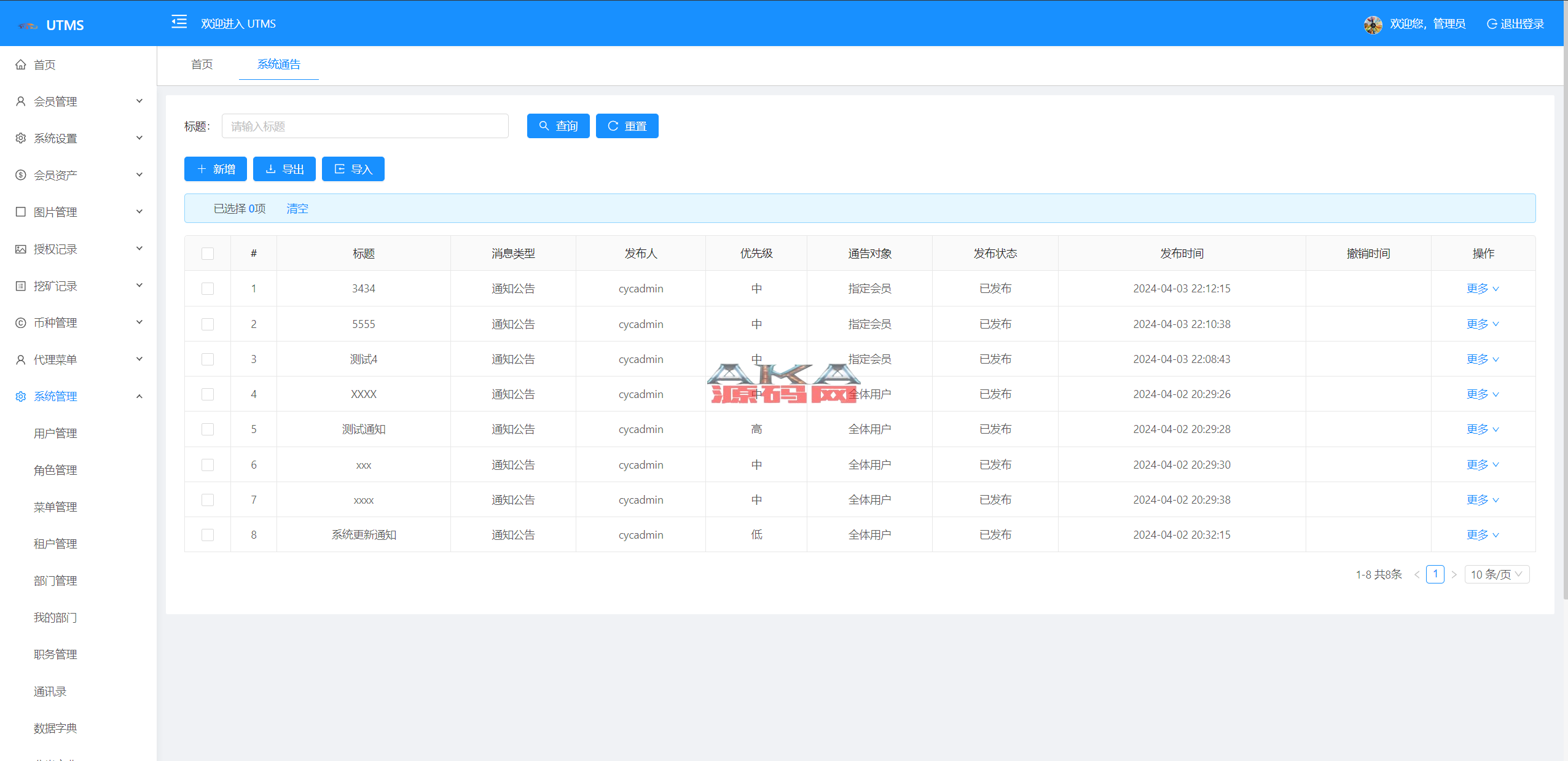Click the 系统设置 gear icon
The height and width of the screenshot is (761, 1568).
tap(21, 138)
